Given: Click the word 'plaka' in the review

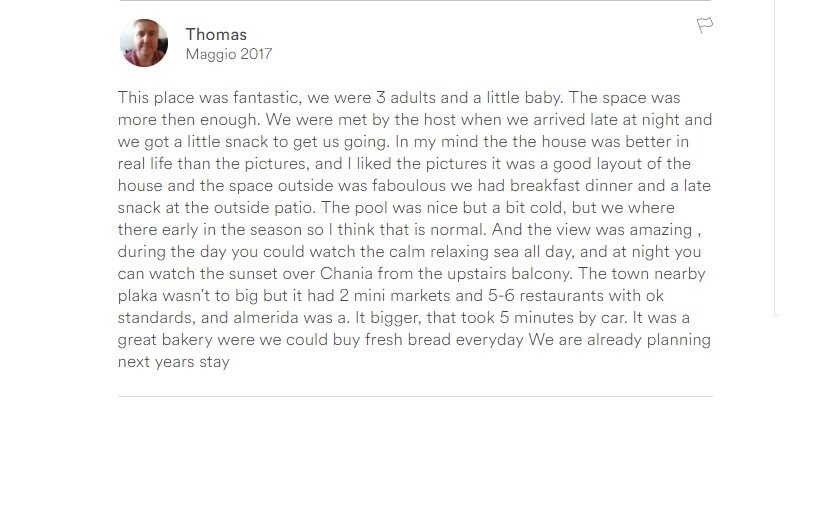Looking at the screenshot, I should click(x=137, y=296).
